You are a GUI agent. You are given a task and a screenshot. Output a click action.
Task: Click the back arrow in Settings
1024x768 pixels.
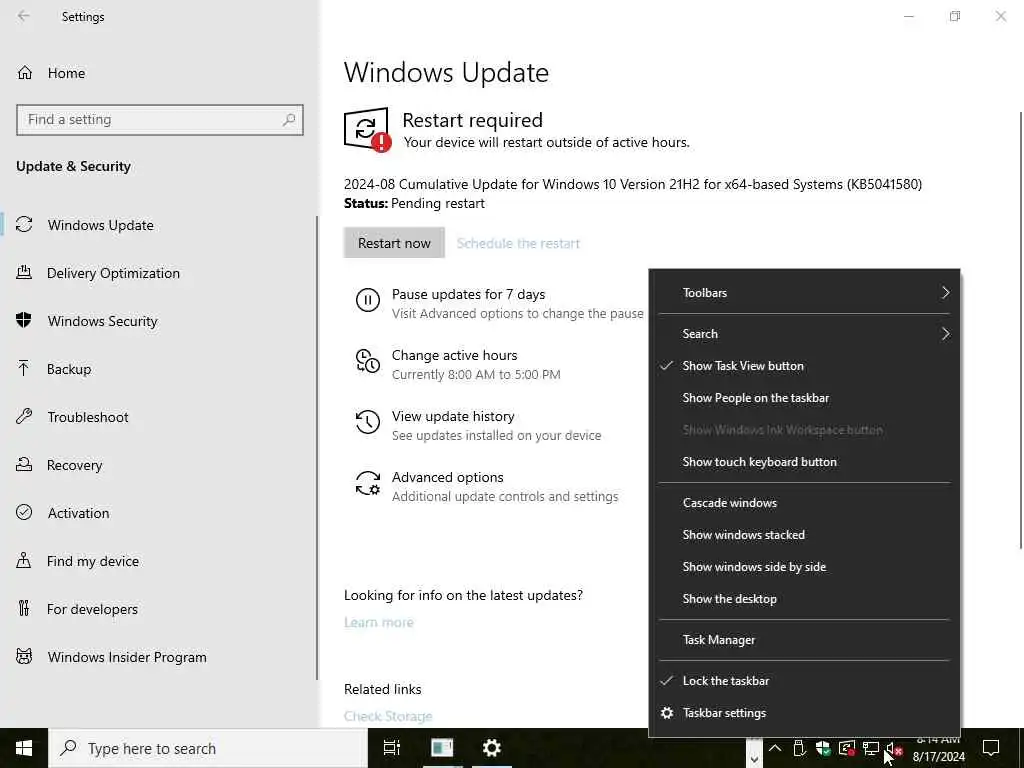(24, 16)
